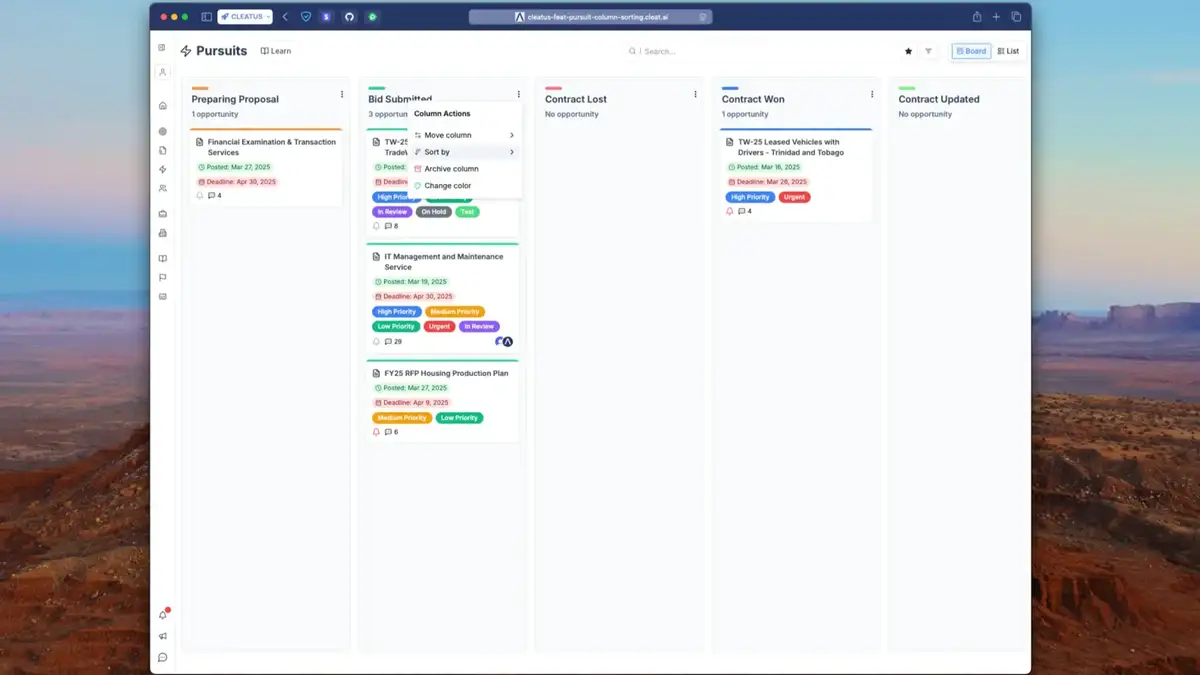Image resolution: width=1200 pixels, height=675 pixels.
Task: Click the browser share icon
Action: click(x=977, y=17)
